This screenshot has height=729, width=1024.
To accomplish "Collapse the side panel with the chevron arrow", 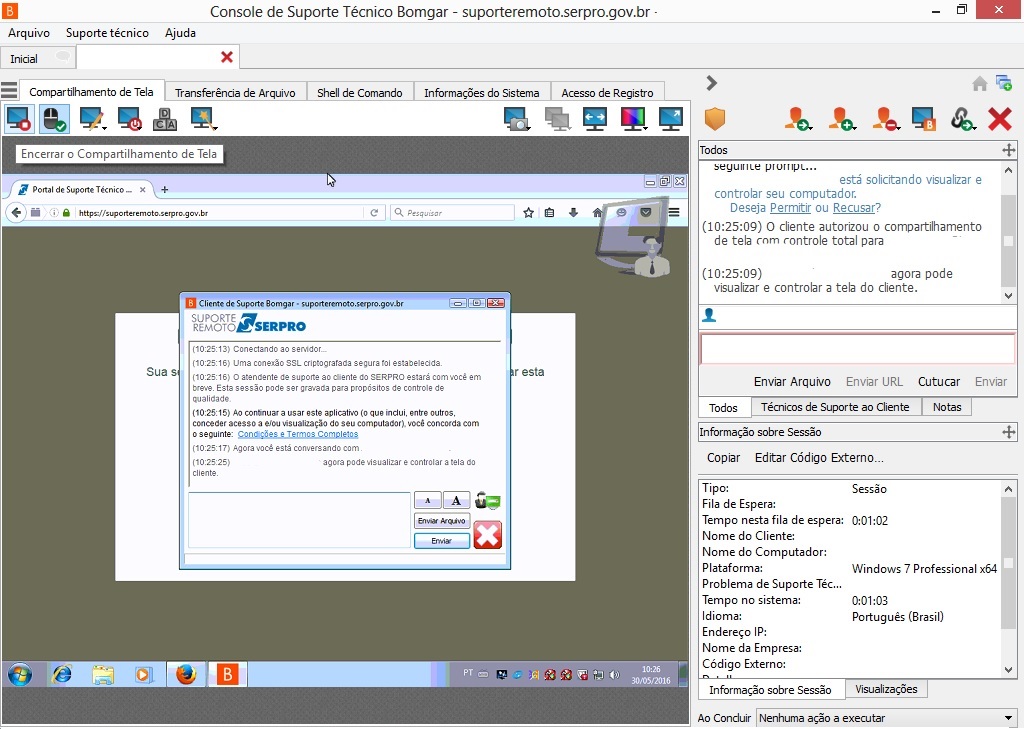I will coord(712,83).
